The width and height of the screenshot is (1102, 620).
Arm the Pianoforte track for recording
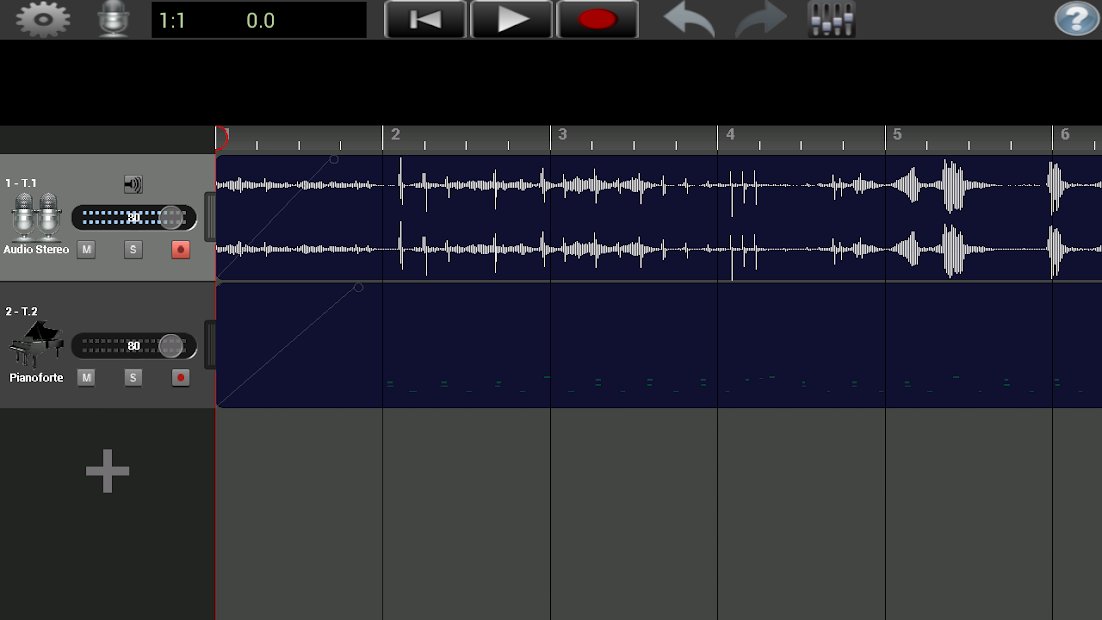click(x=179, y=377)
